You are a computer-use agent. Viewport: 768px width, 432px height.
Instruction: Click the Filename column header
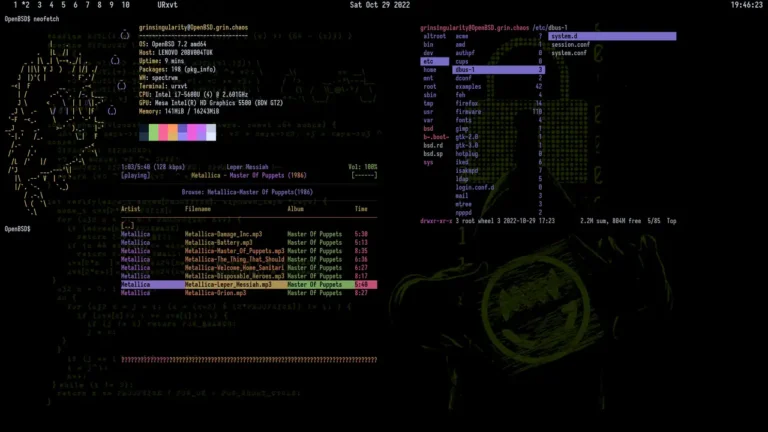pyautogui.click(x=198, y=209)
